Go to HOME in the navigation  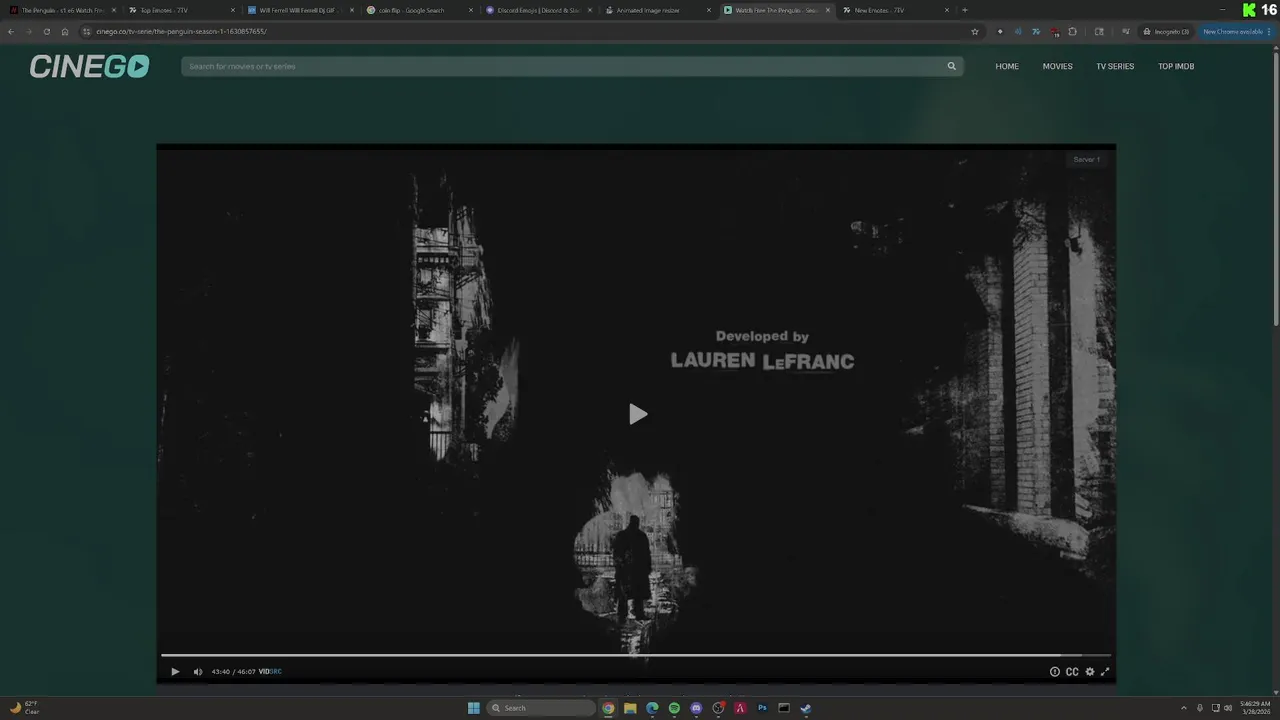pyautogui.click(x=1007, y=66)
